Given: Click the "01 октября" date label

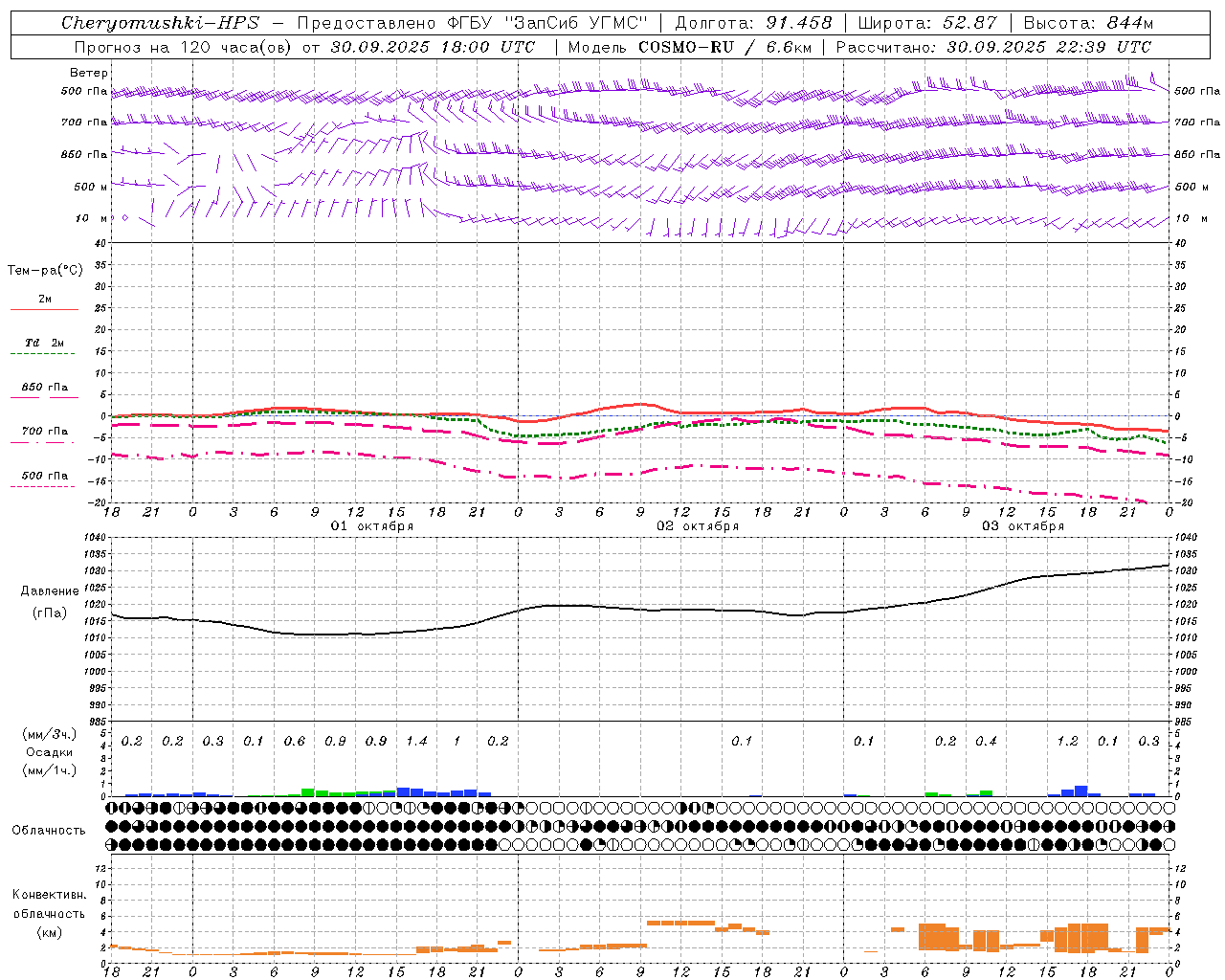Looking at the screenshot, I should point(372,526).
